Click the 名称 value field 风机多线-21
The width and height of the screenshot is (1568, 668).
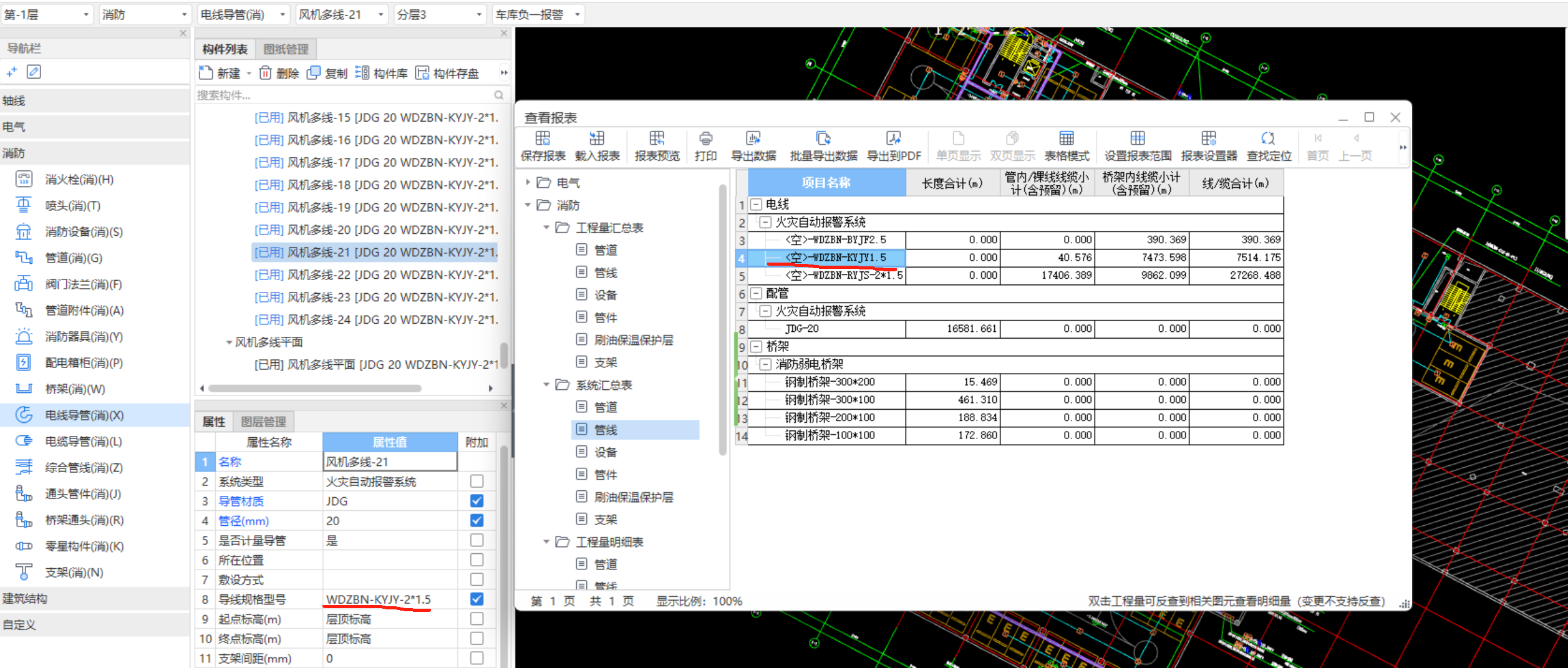pos(390,462)
